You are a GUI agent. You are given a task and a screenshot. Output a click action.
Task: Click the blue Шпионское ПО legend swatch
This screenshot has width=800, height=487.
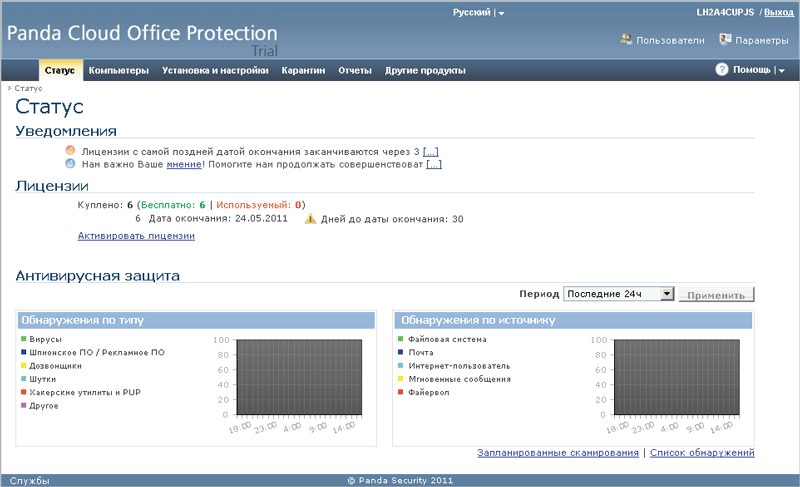23,352
